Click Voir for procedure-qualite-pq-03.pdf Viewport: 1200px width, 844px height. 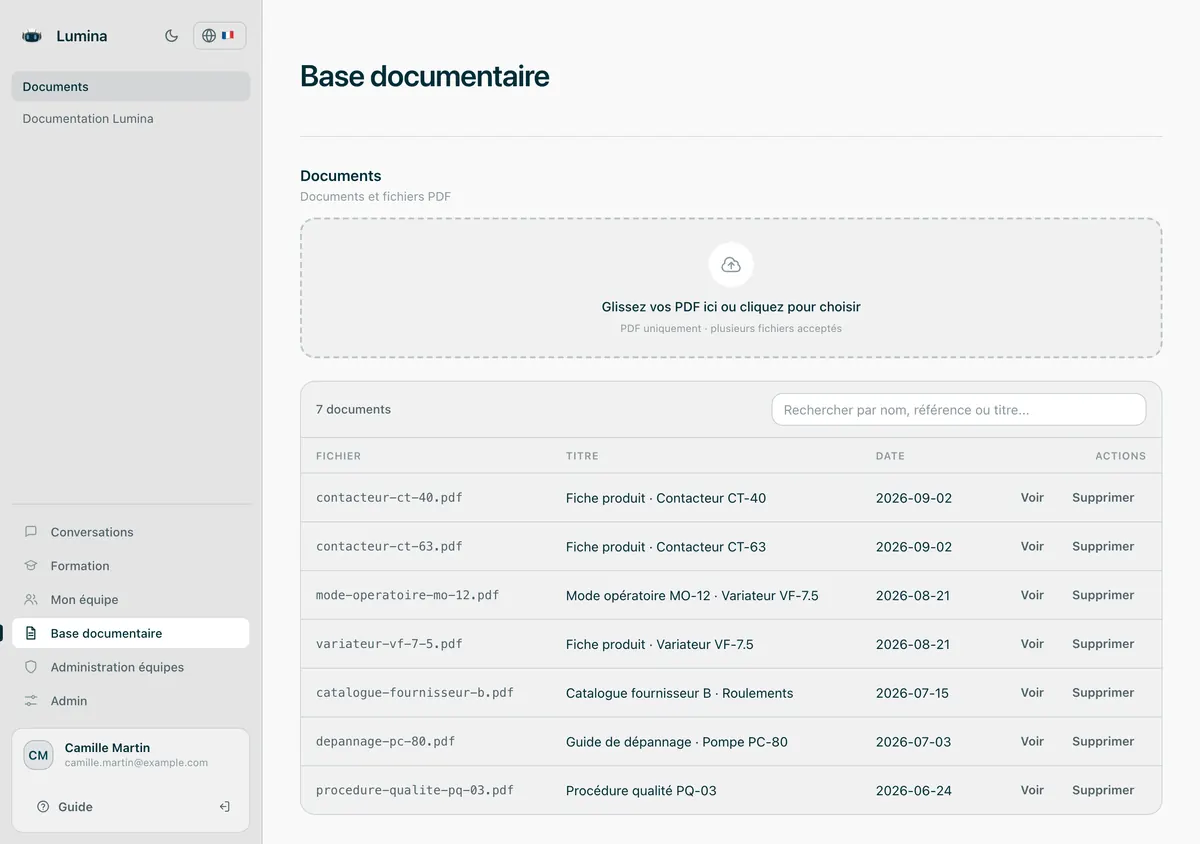[x=1032, y=790]
